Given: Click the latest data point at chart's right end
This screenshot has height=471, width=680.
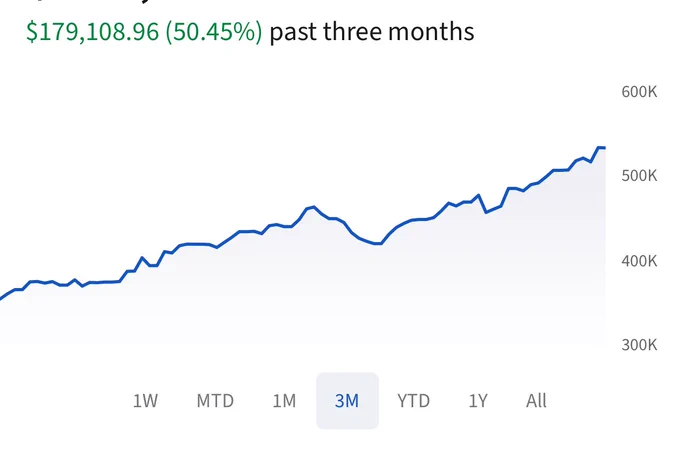Looking at the screenshot, I should (604, 148).
